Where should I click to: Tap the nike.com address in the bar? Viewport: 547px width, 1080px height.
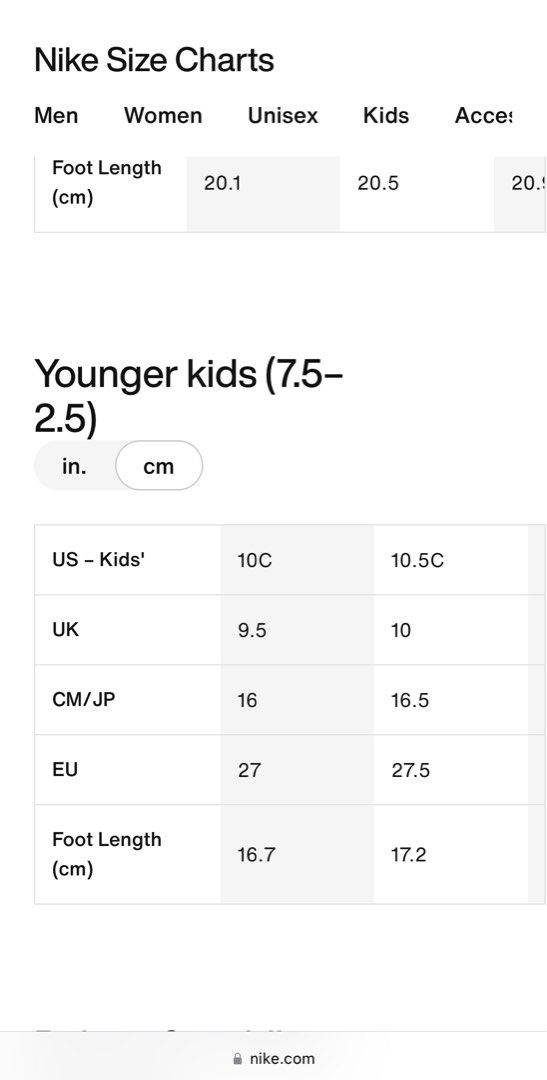[282, 1059]
